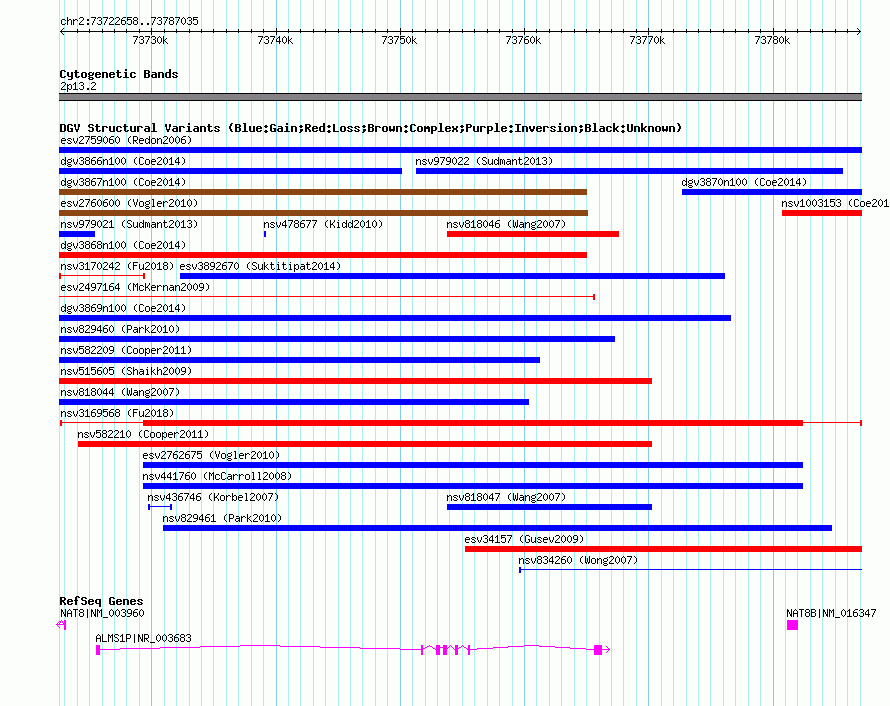
Task: Open nsv515605 (Shaikh2009) variant label
Action: pyautogui.click(x=126, y=371)
